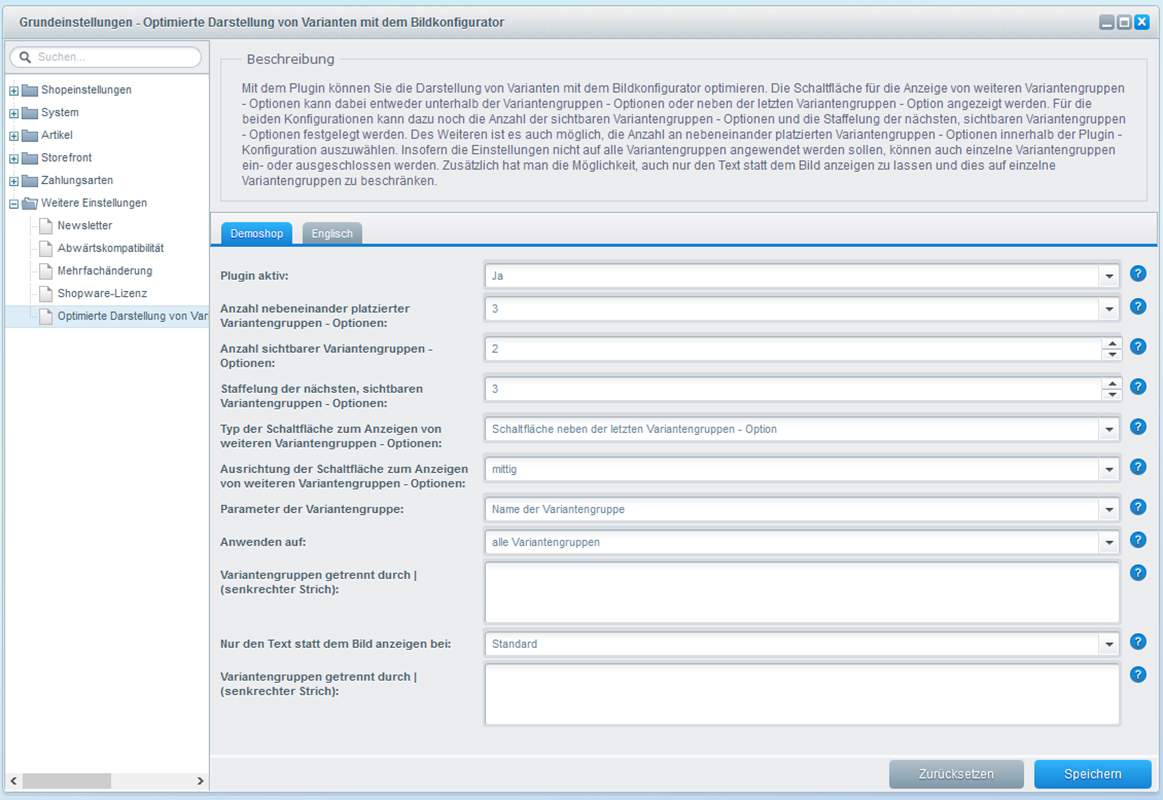
Task: Click the sidebar scroll right arrow
Action: click(200, 781)
